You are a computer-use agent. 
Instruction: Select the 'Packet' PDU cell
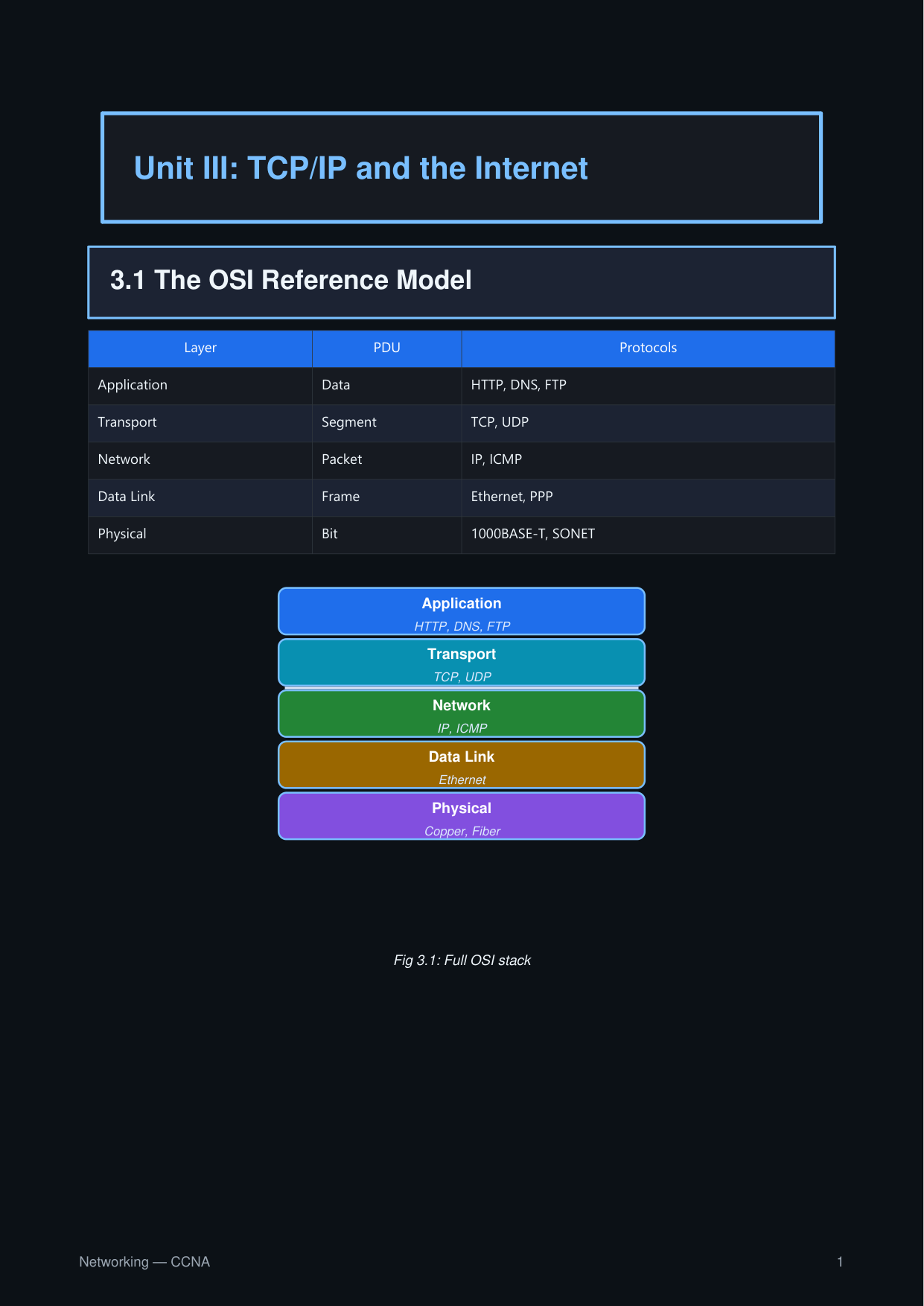point(387,460)
